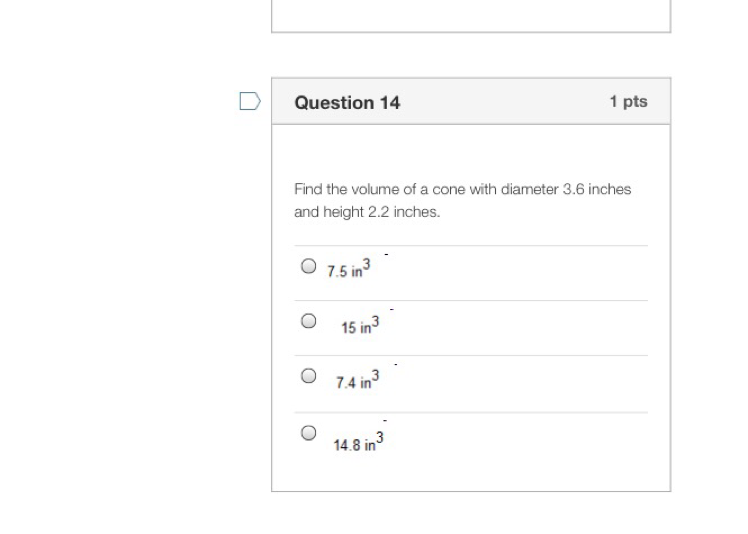748x534 pixels.
Task: Click the 7.5 in³ answer label text
Action: [349, 270]
